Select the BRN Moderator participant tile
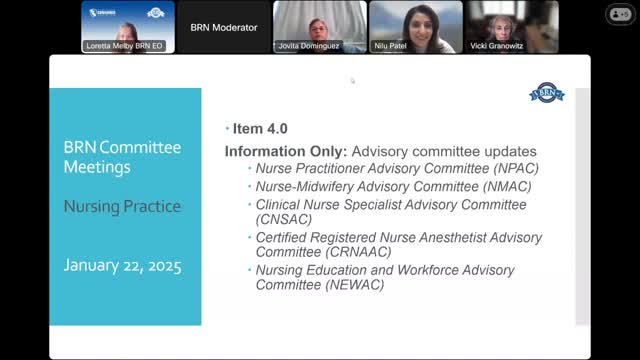The height and width of the screenshot is (360, 640). pos(224,27)
